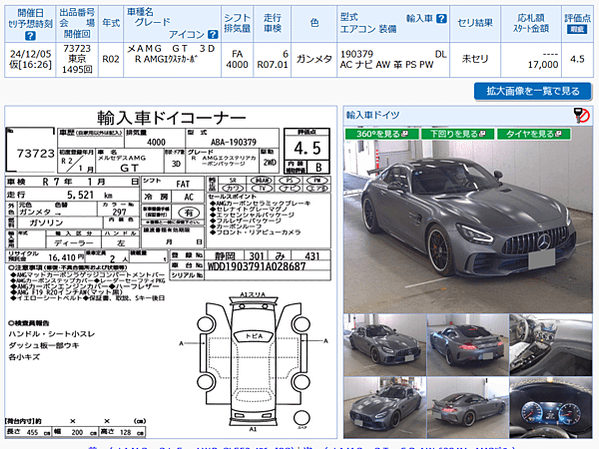Image resolution: width=599 pixels, height=449 pixels.
Task: Click the auction result 未セリ
Action: 475,59
